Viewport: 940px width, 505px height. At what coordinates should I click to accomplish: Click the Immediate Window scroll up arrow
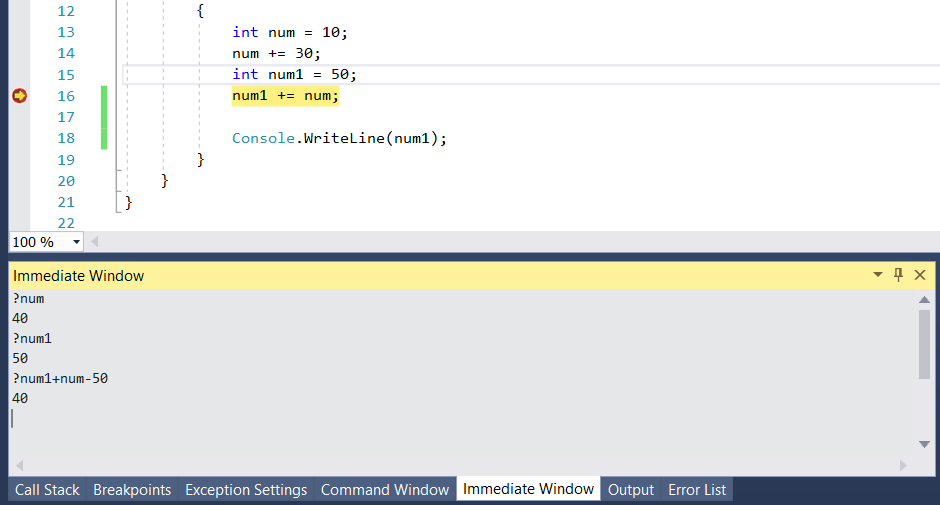coord(924,299)
